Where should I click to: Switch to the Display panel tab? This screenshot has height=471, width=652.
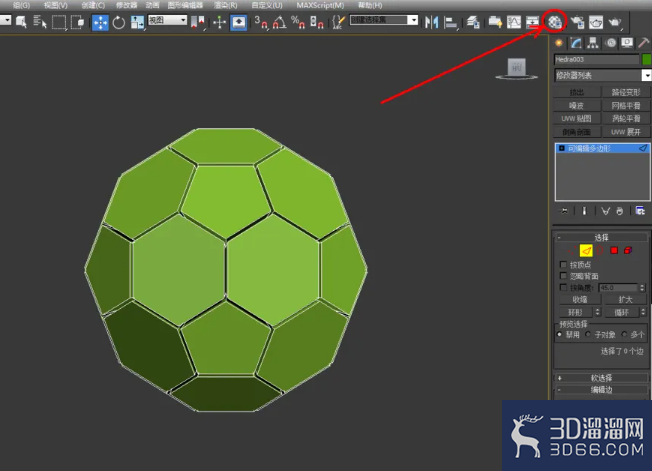(x=627, y=43)
